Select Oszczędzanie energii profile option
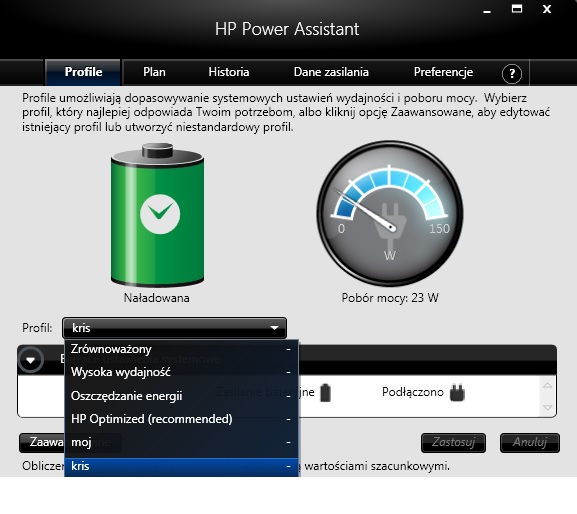The image size is (577, 514). [181, 396]
